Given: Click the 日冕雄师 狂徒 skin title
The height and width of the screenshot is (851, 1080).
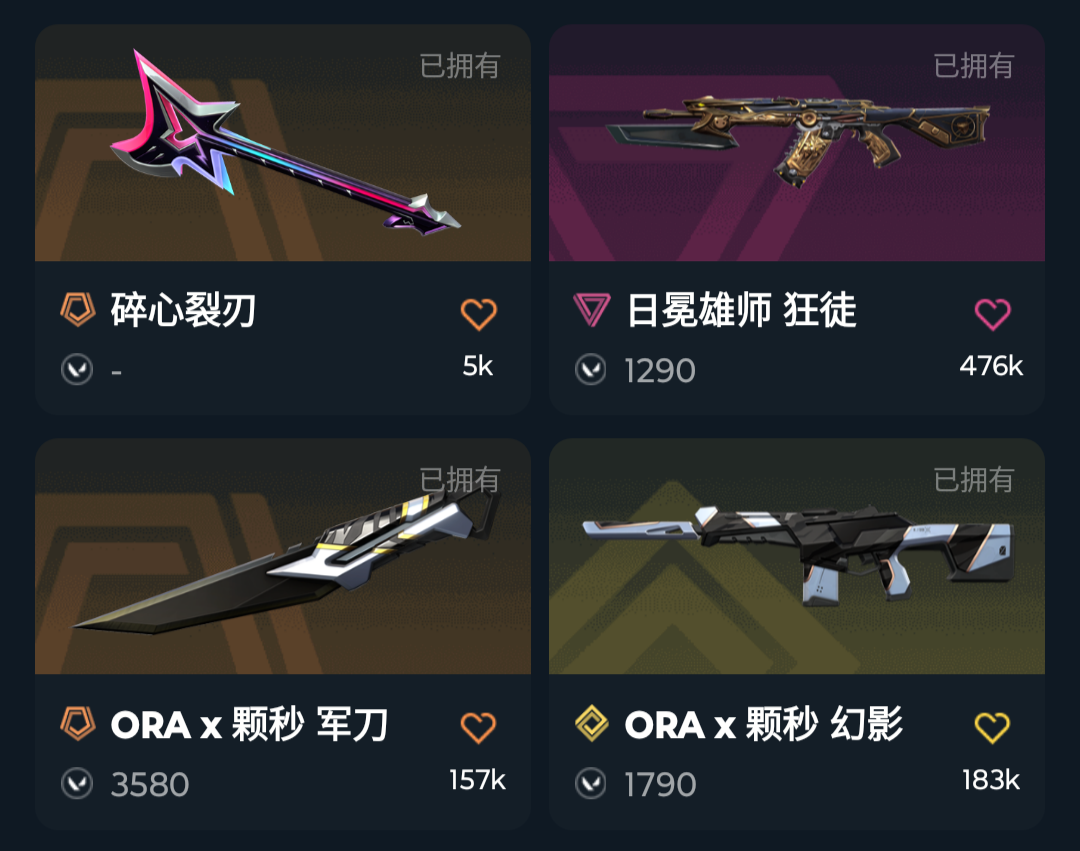Looking at the screenshot, I should coord(742,310).
